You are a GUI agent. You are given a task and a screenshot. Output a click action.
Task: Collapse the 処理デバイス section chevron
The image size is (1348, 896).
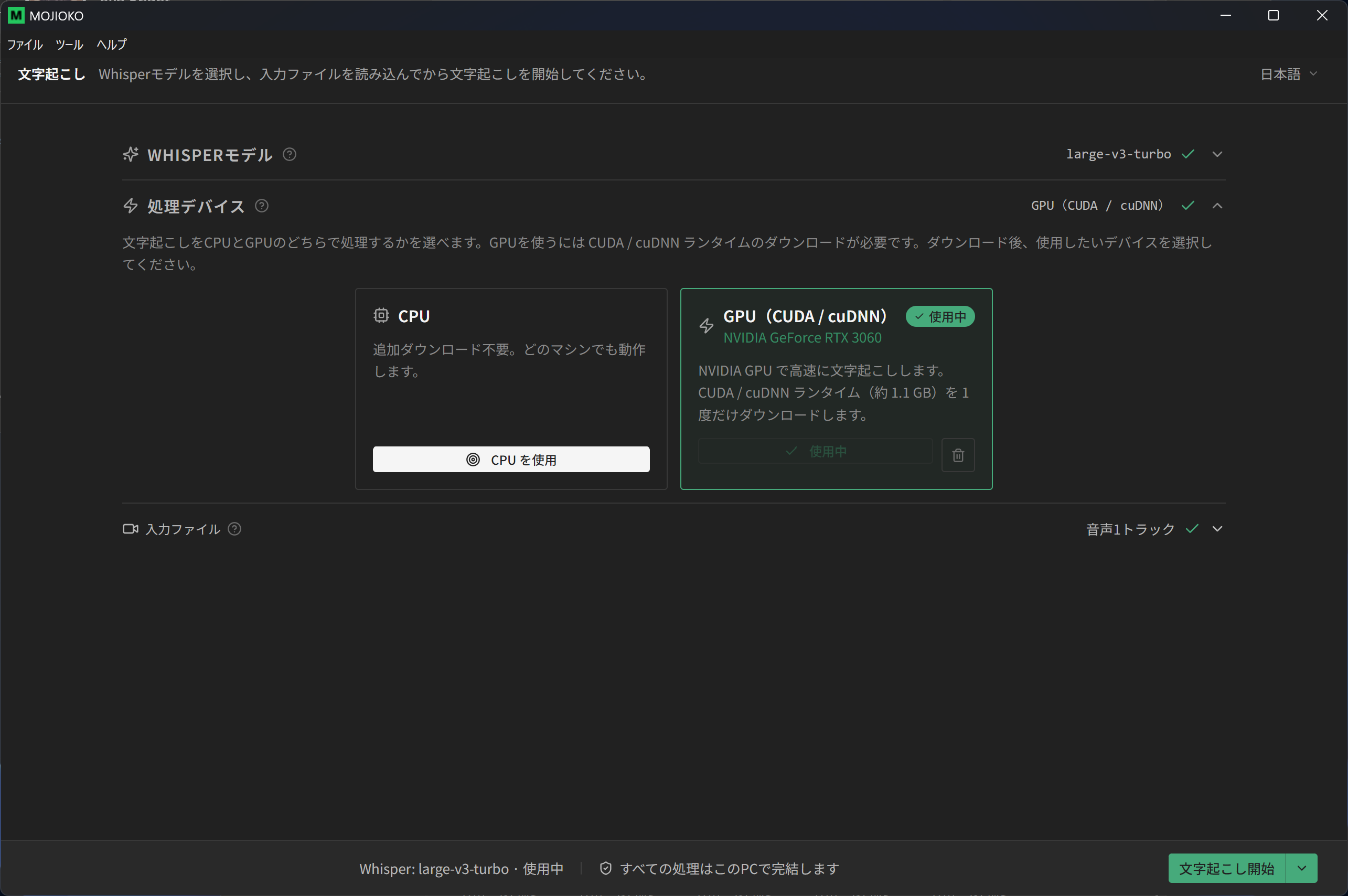pos(1217,206)
